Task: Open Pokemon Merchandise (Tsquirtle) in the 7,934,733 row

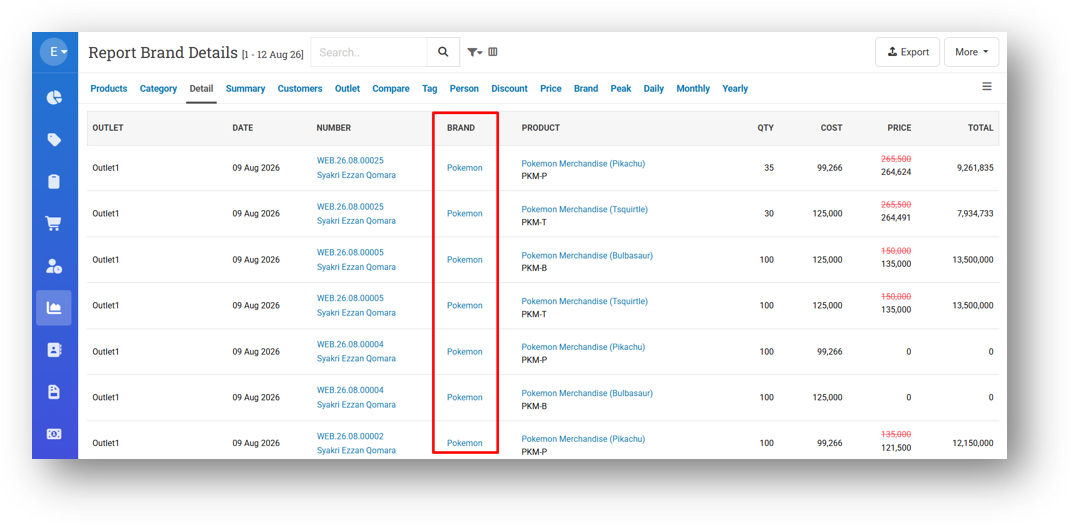Action: point(585,209)
